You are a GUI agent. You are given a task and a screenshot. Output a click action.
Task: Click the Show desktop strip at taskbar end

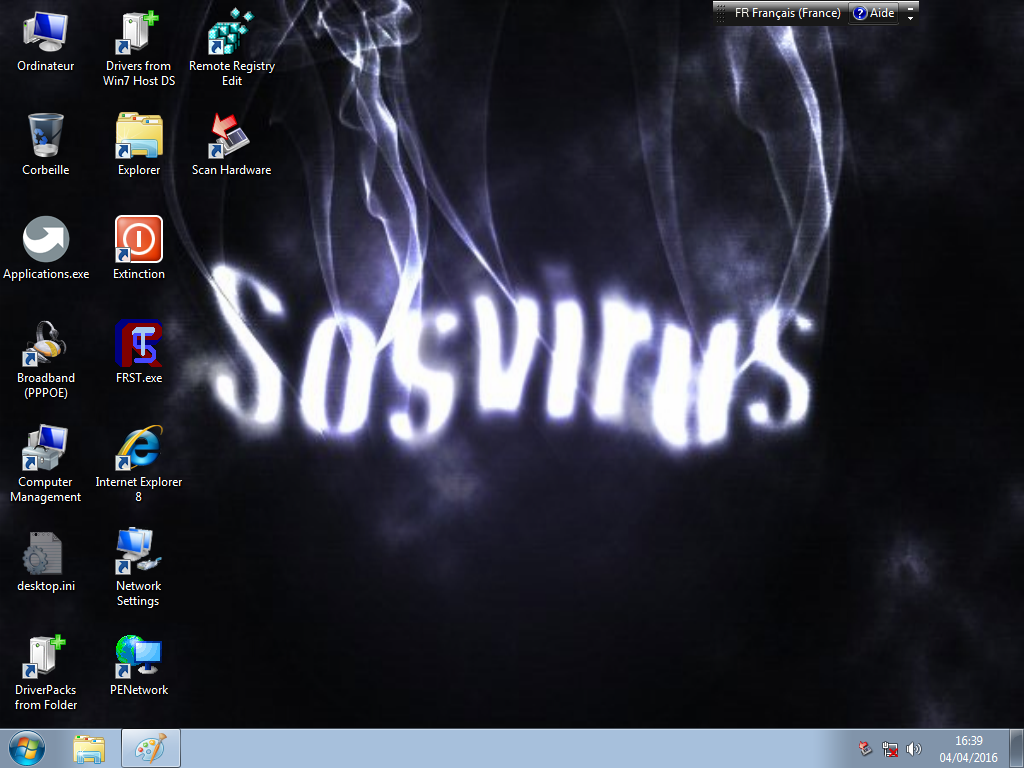(1017, 749)
